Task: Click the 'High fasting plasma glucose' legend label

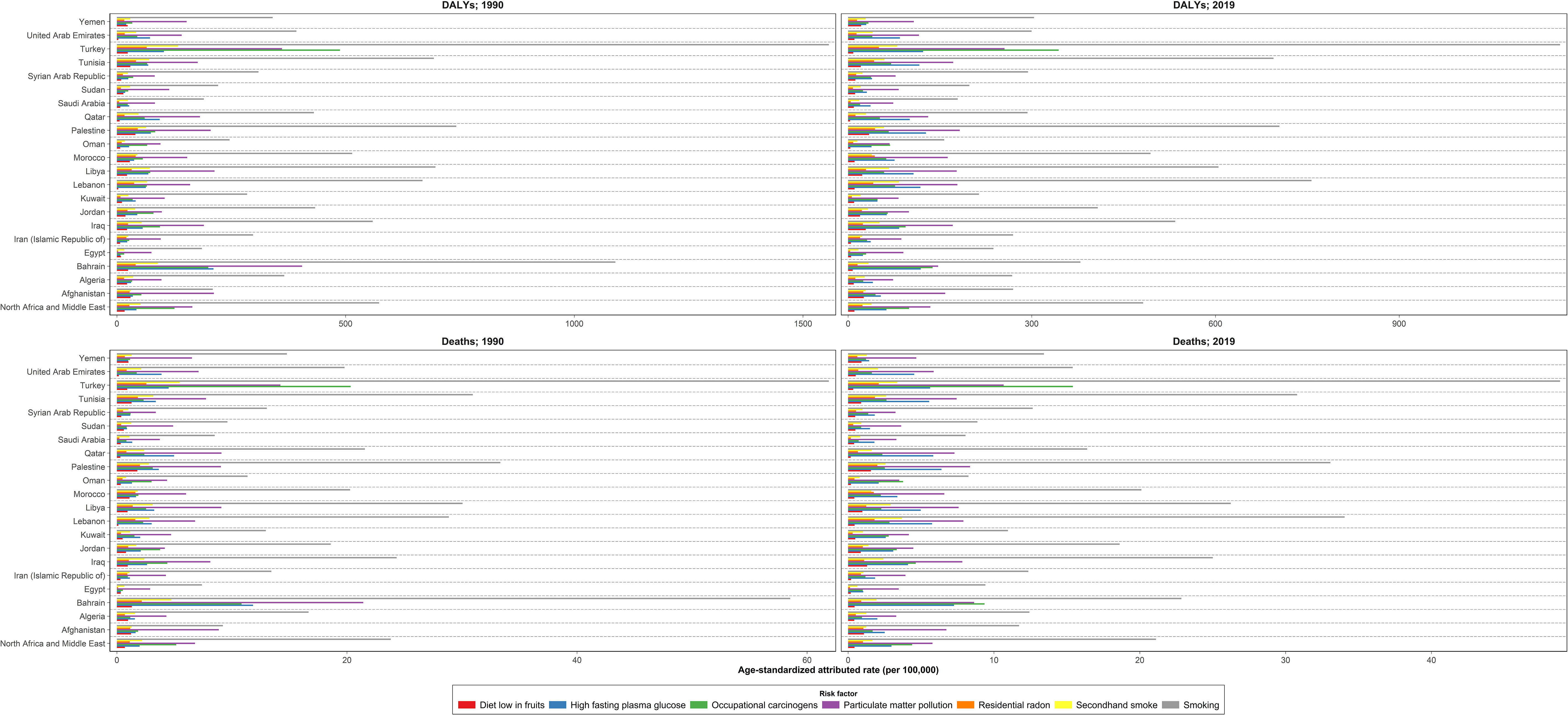Action: click(x=628, y=705)
